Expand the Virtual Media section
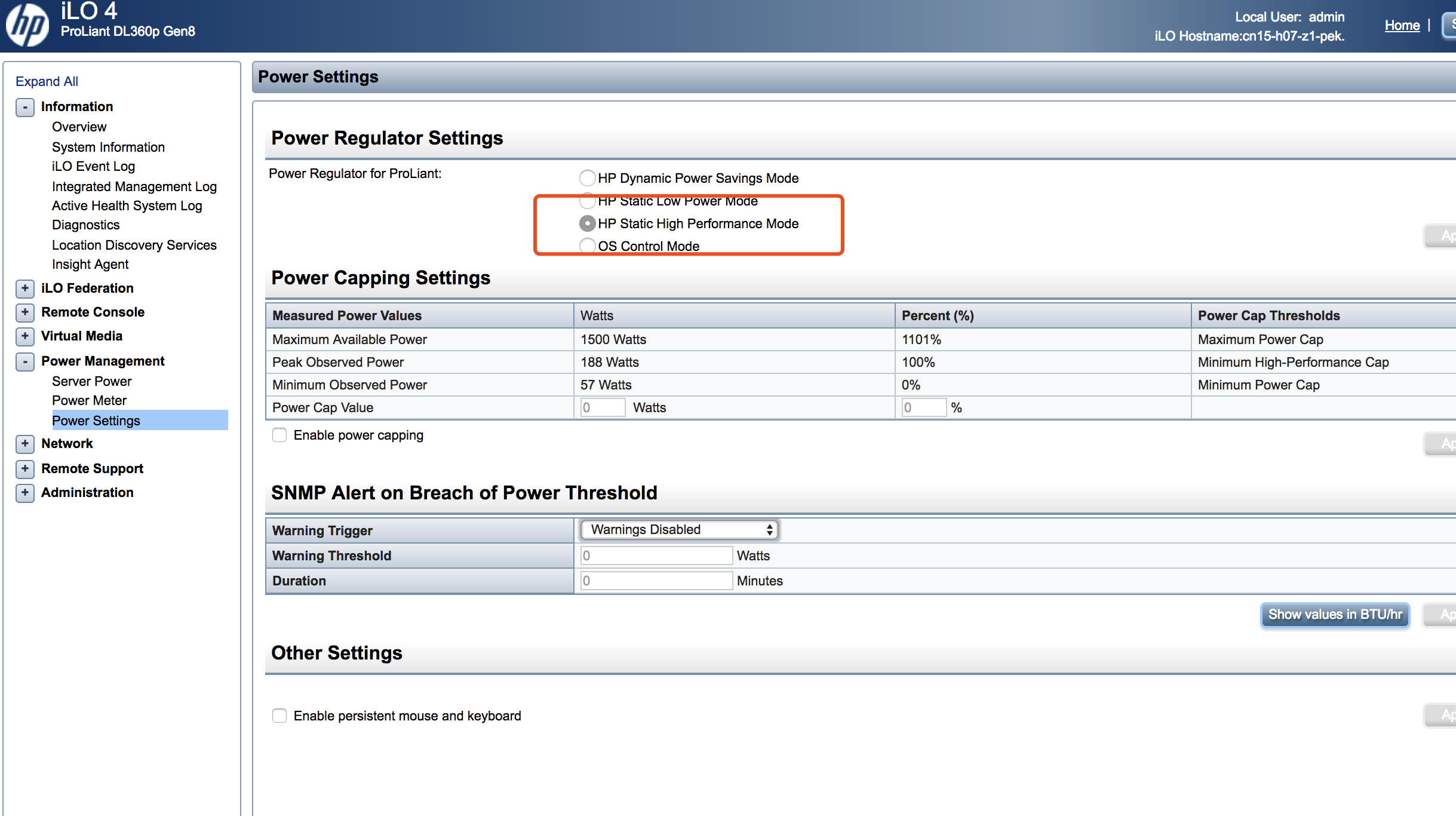The width and height of the screenshot is (1456, 816). click(24, 336)
